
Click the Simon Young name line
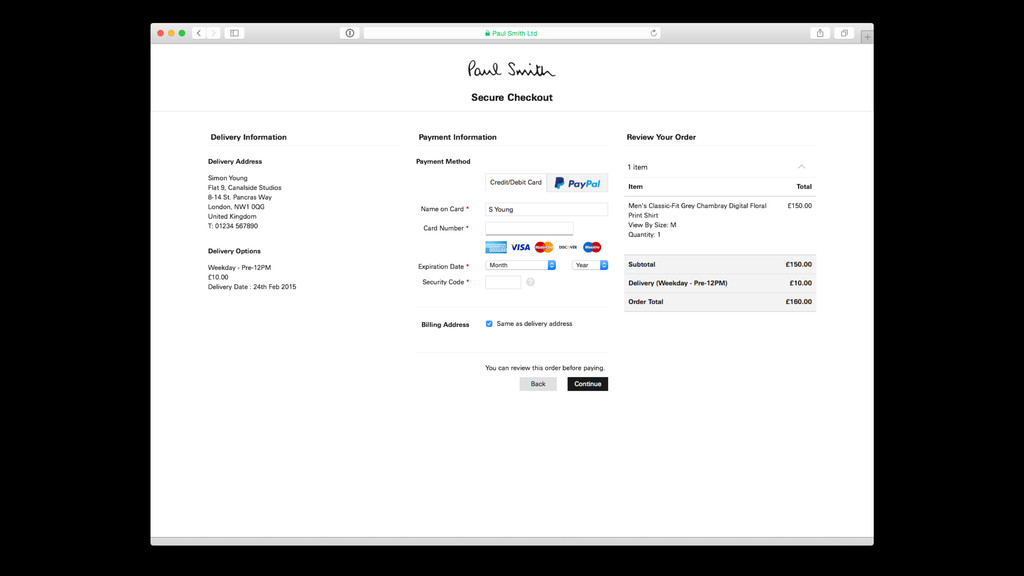(227, 178)
